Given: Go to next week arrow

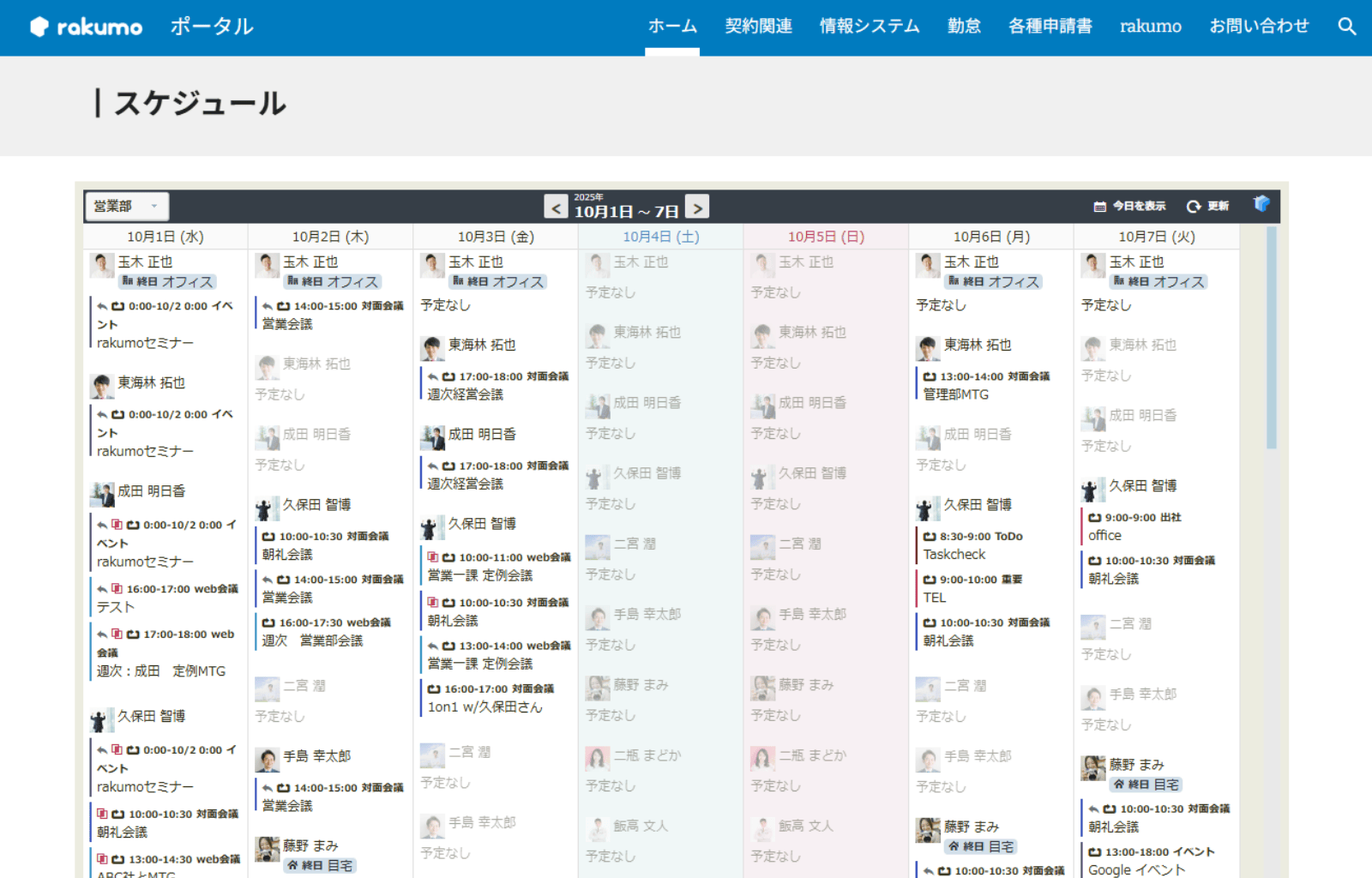Looking at the screenshot, I should [697, 207].
